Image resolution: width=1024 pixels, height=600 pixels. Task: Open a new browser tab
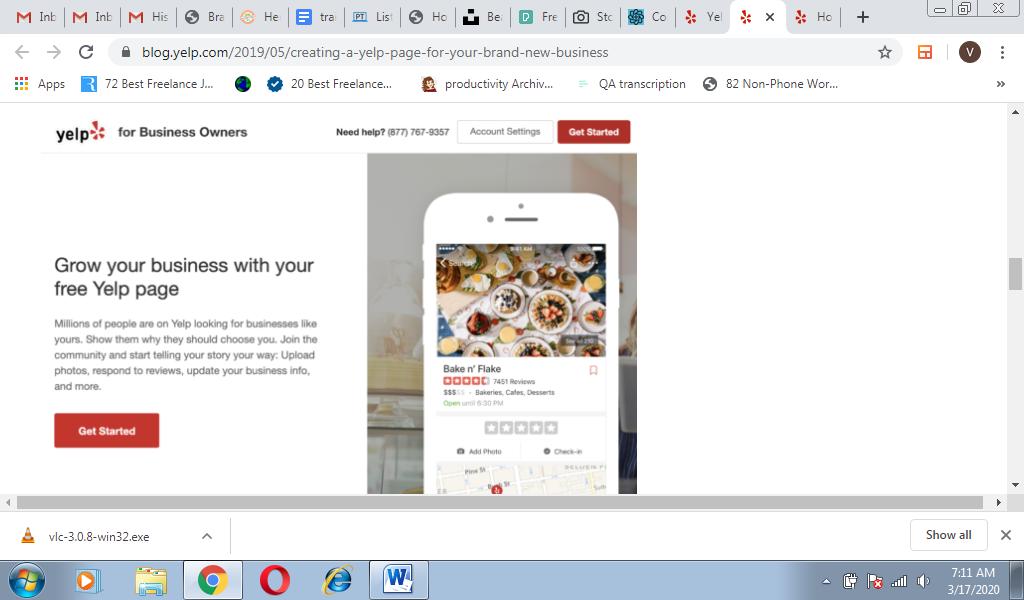pyautogui.click(x=863, y=17)
